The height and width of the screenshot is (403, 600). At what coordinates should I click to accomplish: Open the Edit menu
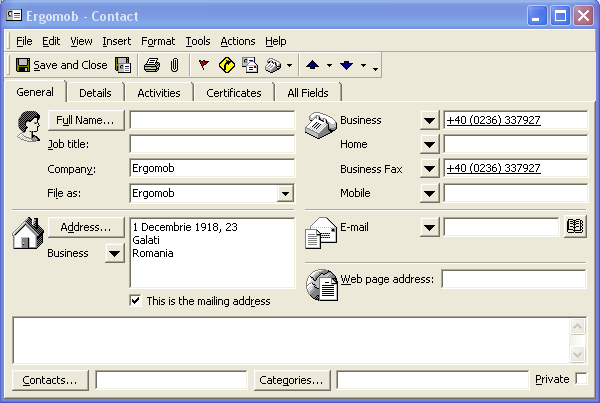click(x=51, y=41)
